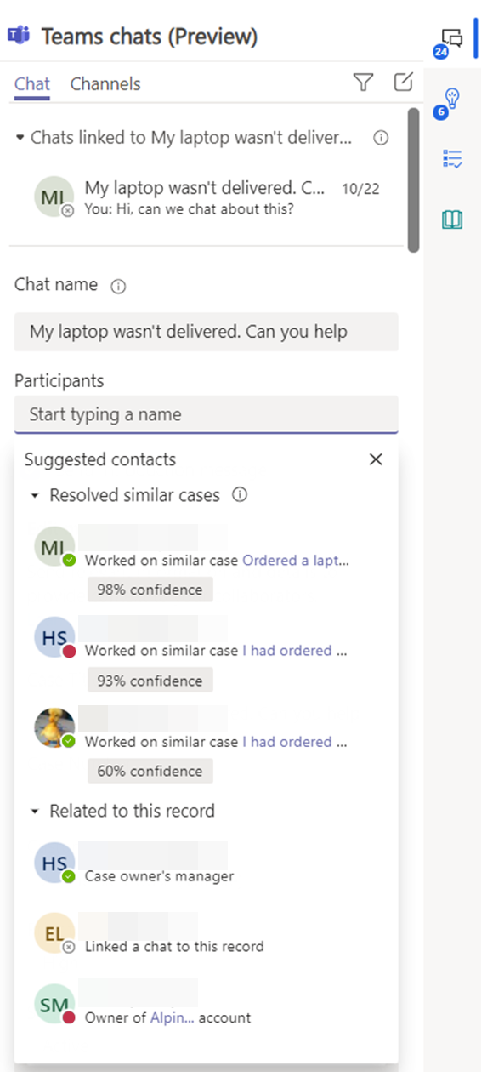Select SM contact, account owner
The width and height of the screenshot is (487, 1077).
(206, 1004)
